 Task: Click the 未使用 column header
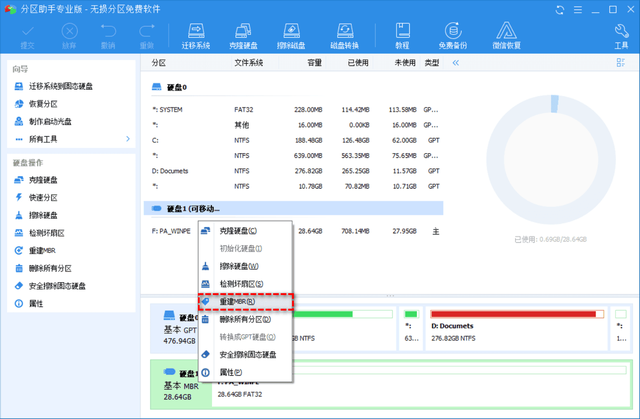(x=405, y=63)
